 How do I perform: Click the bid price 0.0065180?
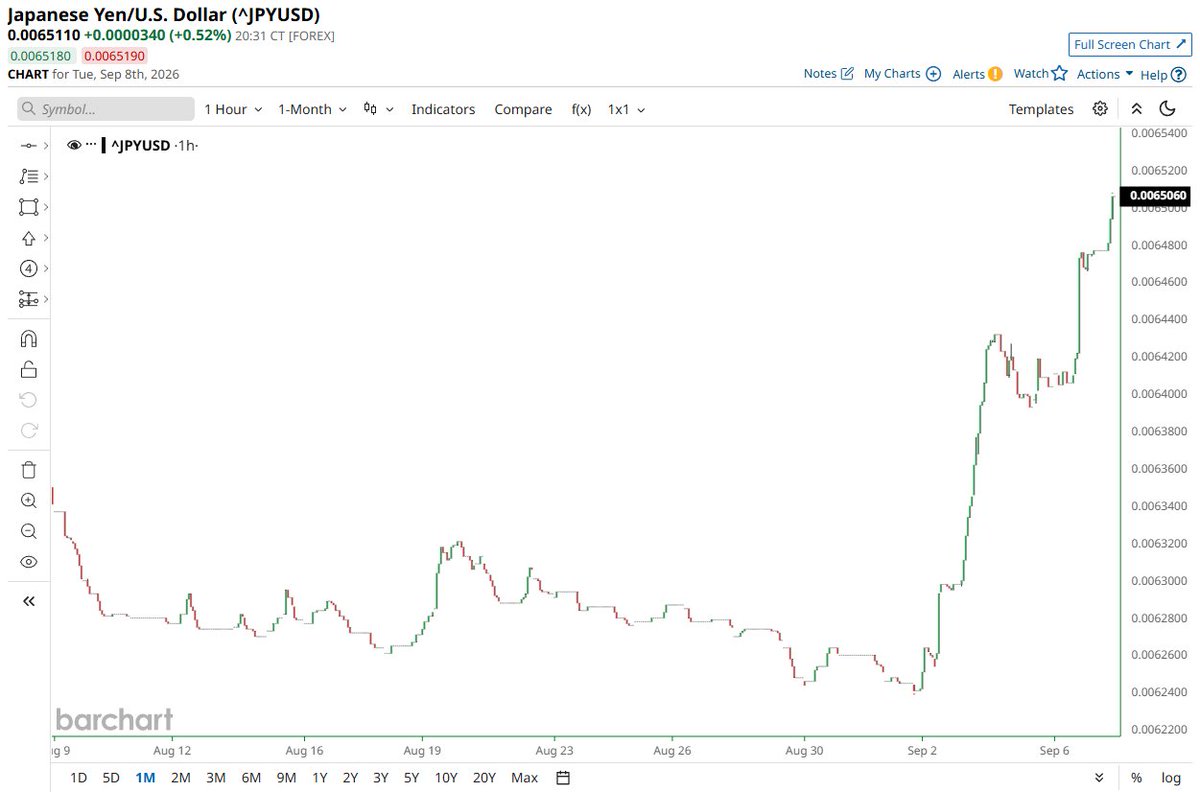tap(39, 57)
